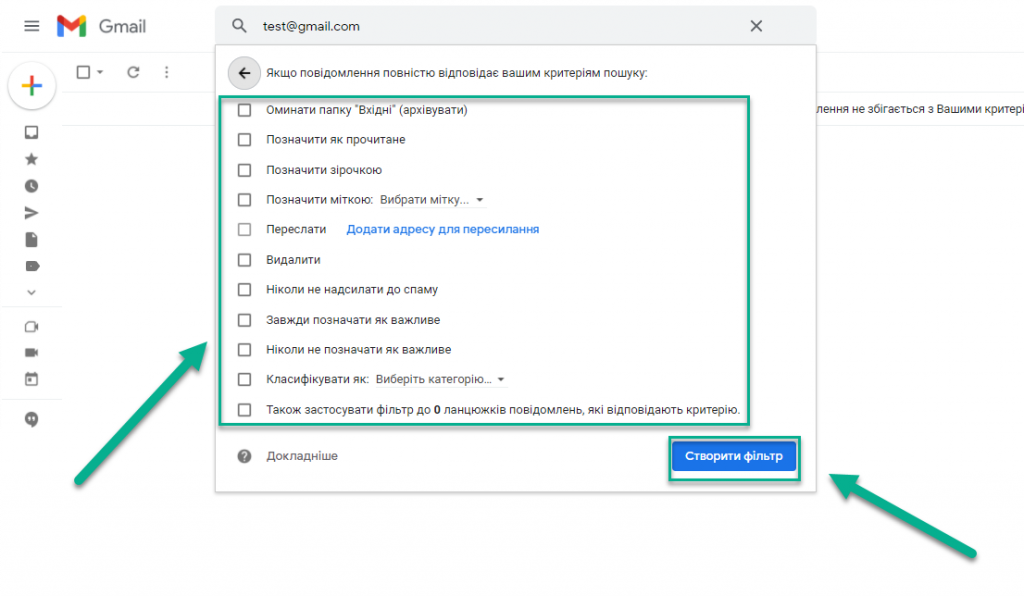
Task: Click the 'Створити фільтр' button
Action: point(734,456)
